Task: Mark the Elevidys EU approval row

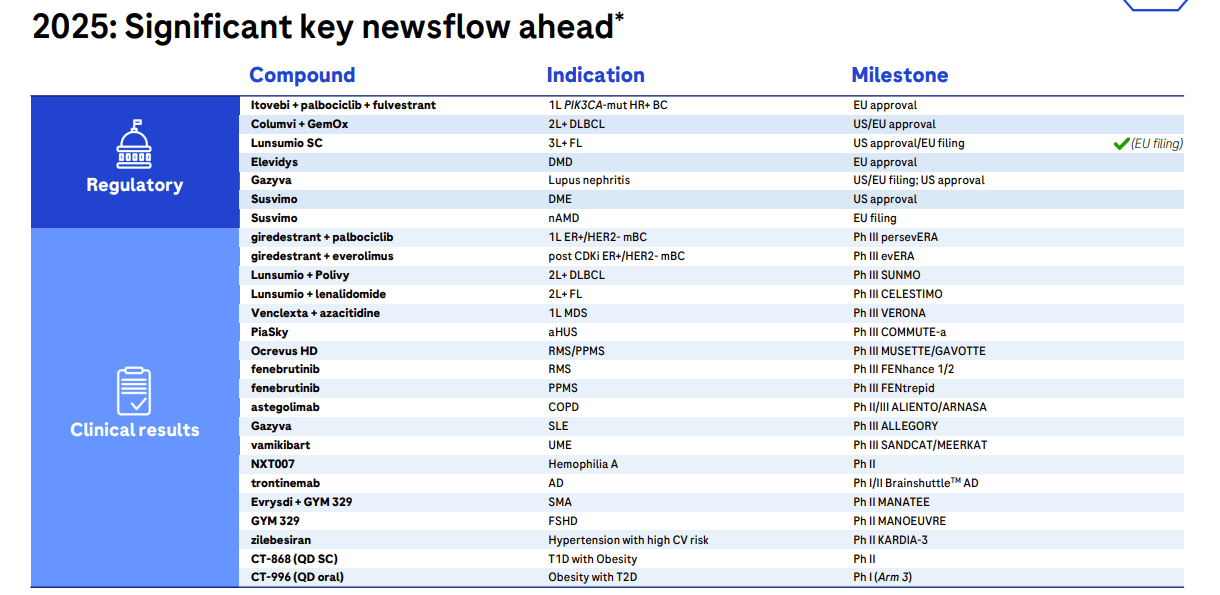Action: click(600, 161)
